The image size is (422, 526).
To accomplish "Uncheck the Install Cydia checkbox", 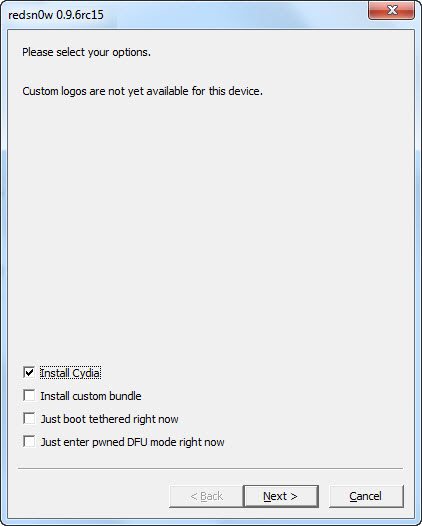I will (x=29, y=372).
